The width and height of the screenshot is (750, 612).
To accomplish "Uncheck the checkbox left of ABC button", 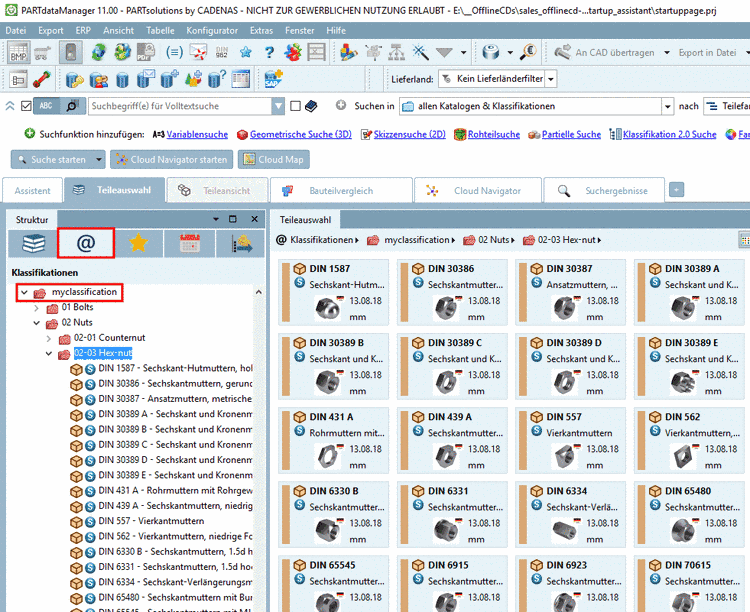I will 26,106.
